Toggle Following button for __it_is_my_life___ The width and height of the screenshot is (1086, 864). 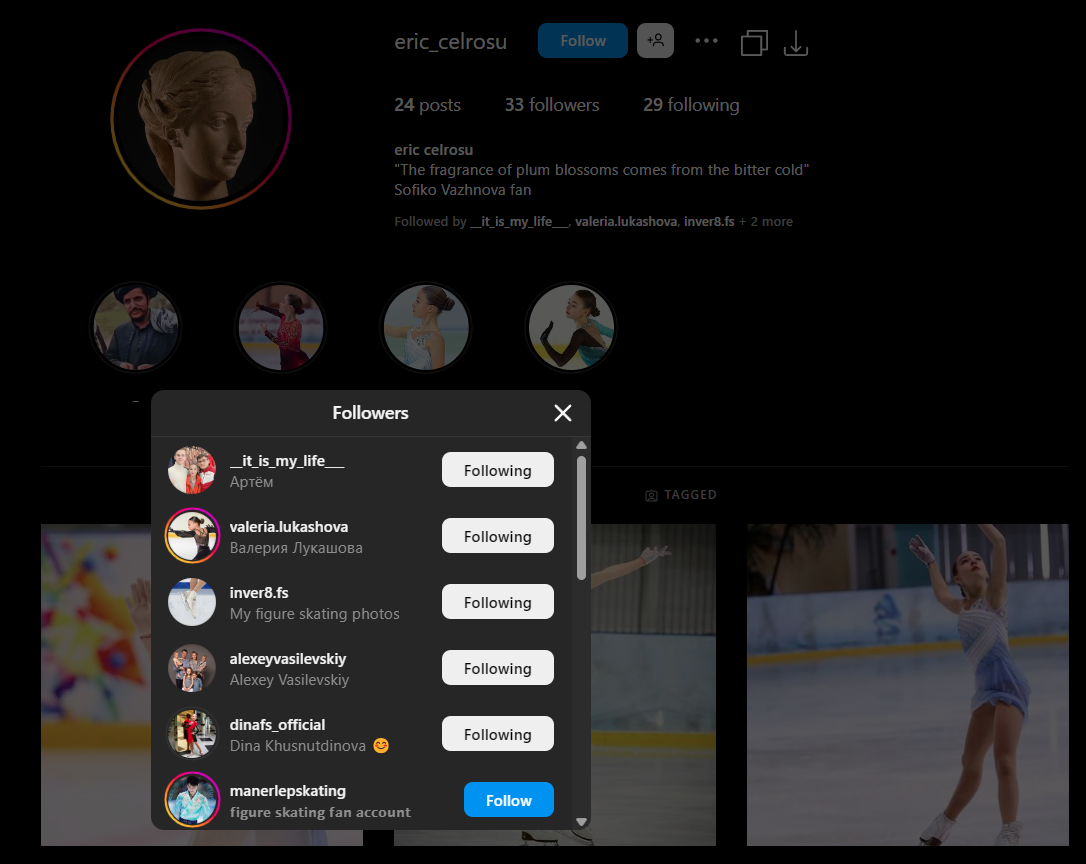[497, 470]
